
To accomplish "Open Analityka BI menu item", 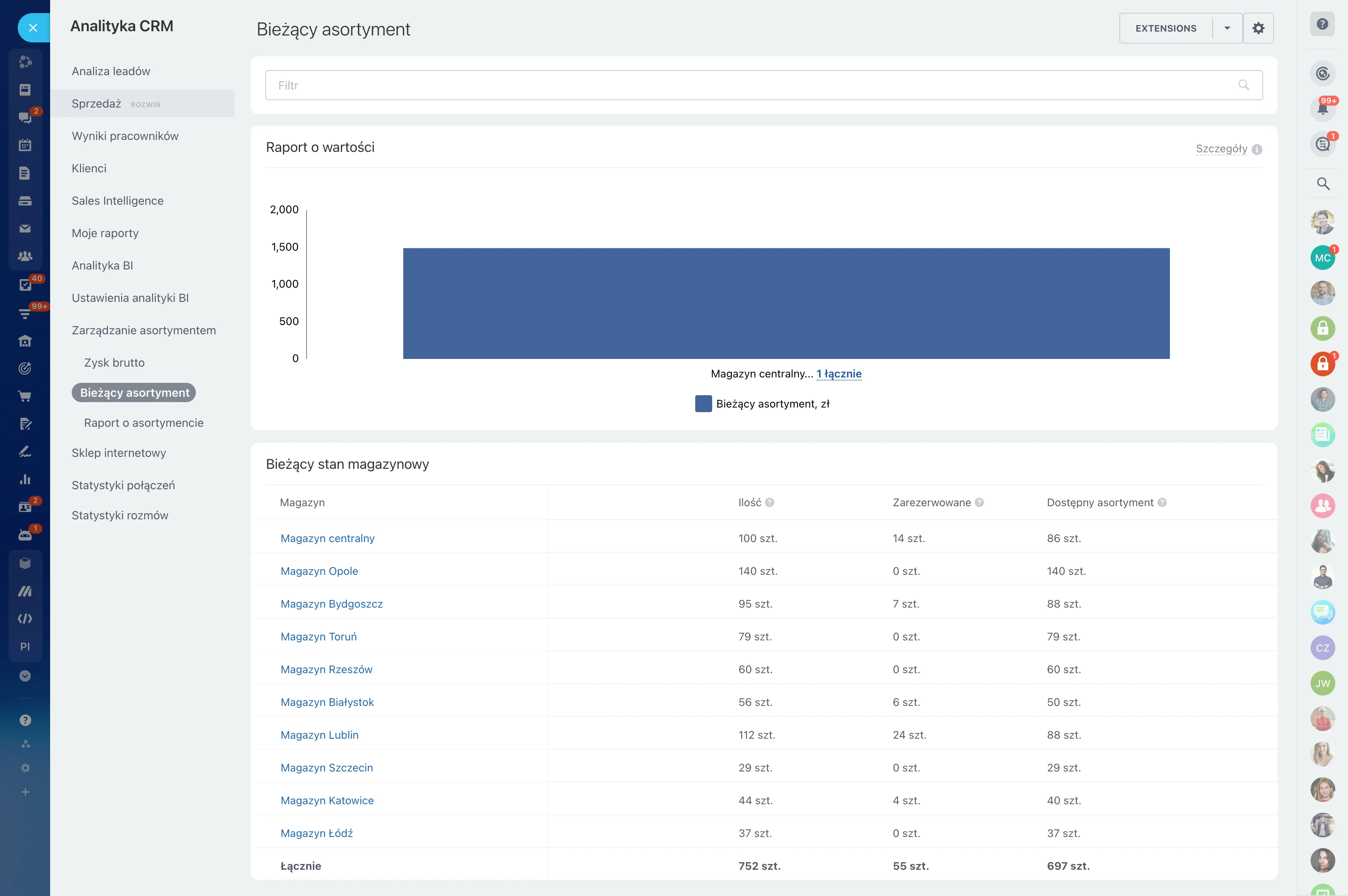I will pyautogui.click(x=102, y=266).
